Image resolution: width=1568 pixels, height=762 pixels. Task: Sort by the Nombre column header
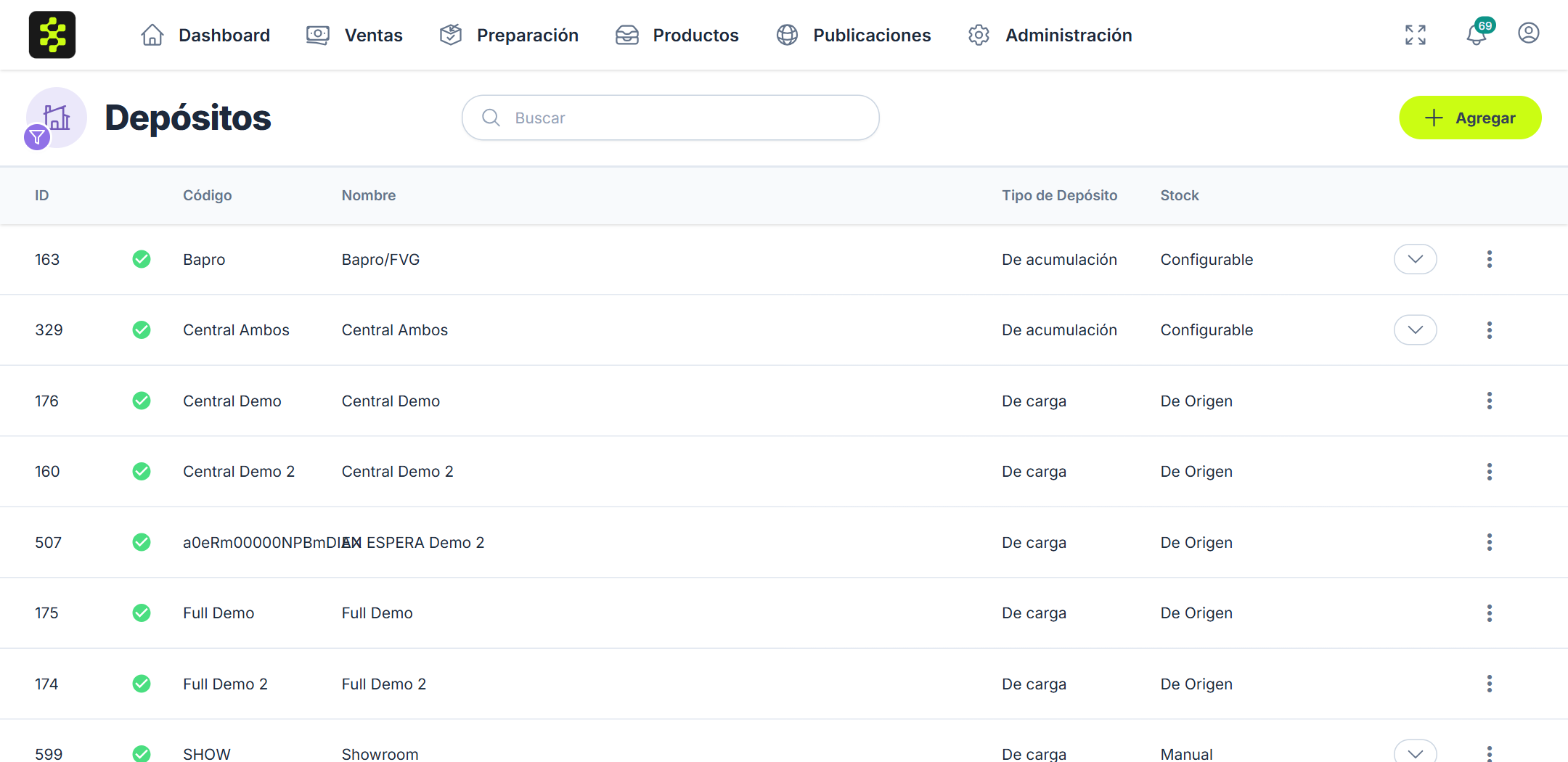(369, 195)
